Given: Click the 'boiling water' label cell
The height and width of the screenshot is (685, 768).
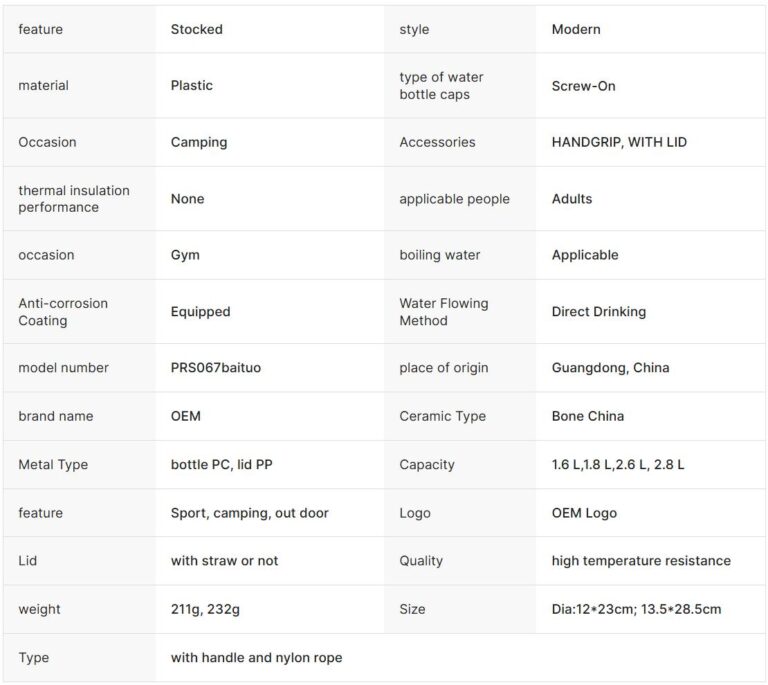Looking at the screenshot, I should (x=440, y=255).
